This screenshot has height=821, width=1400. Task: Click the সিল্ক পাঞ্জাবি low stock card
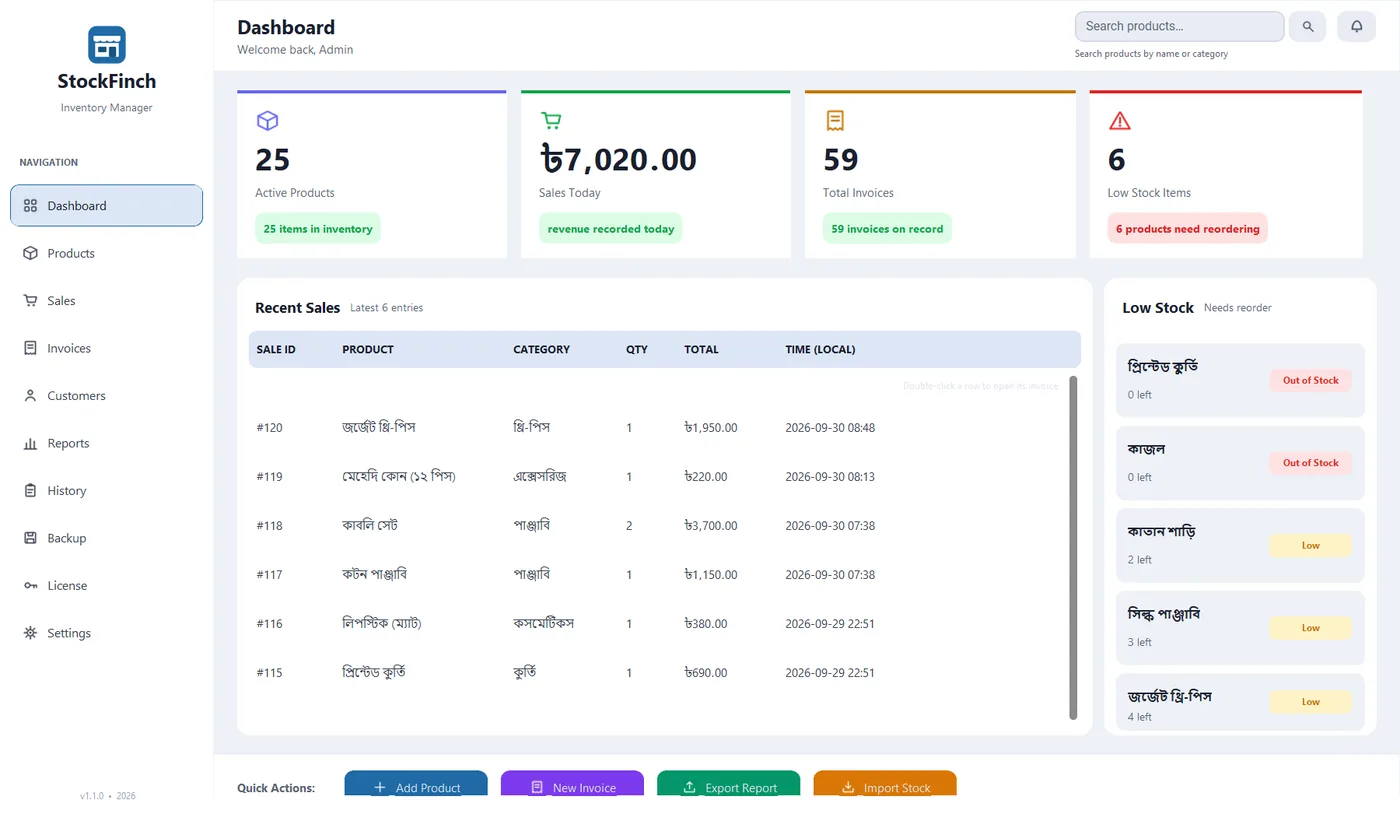click(x=1240, y=628)
